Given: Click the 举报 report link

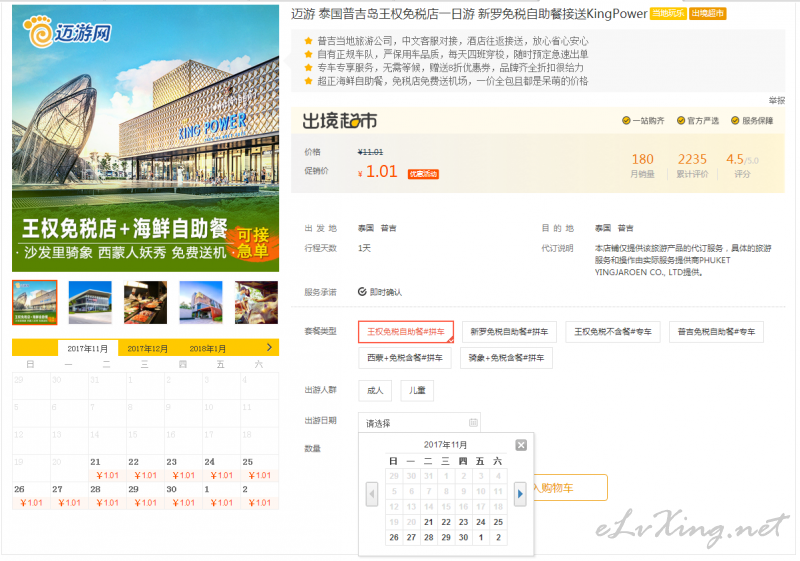Looking at the screenshot, I should [x=777, y=100].
